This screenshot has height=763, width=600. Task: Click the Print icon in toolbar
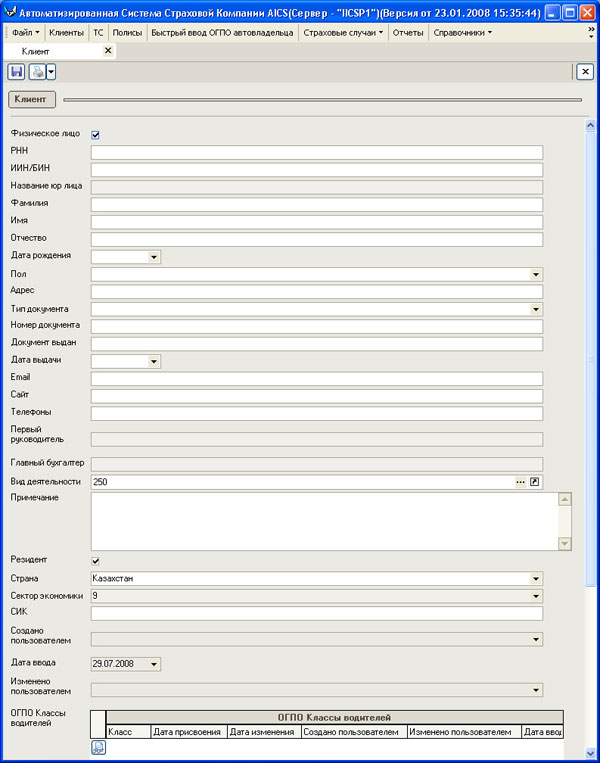tap(37, 71)
